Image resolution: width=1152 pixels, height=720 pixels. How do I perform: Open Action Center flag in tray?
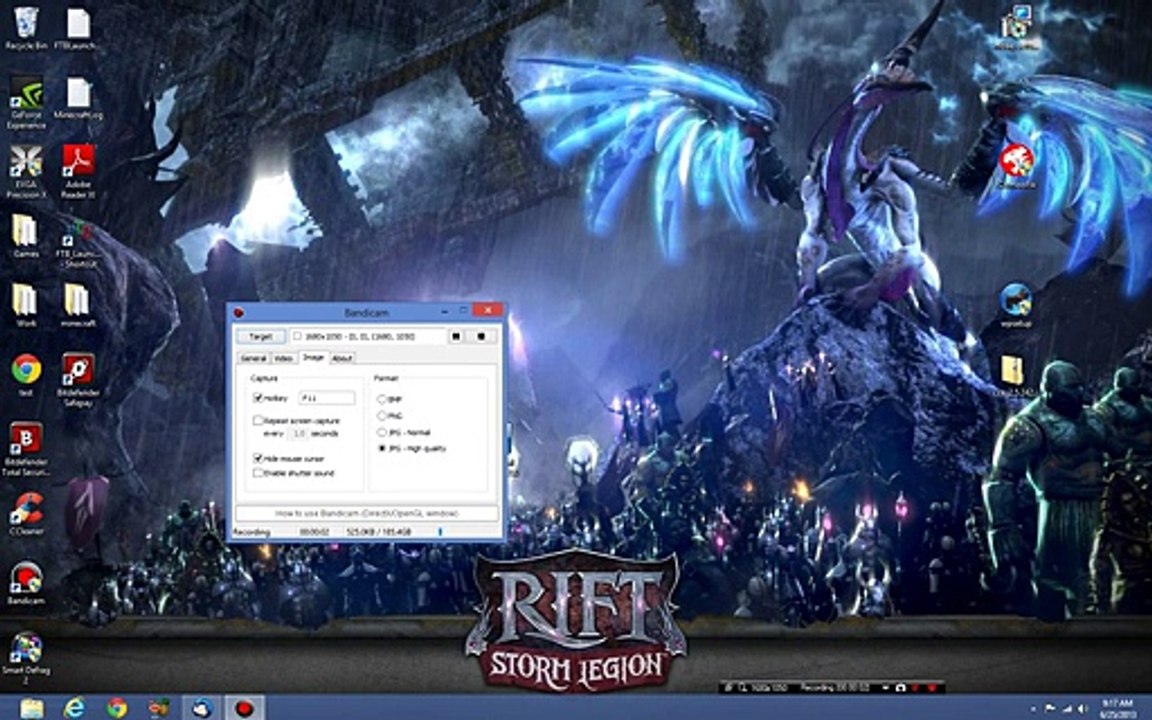[x=1050, y=710]
